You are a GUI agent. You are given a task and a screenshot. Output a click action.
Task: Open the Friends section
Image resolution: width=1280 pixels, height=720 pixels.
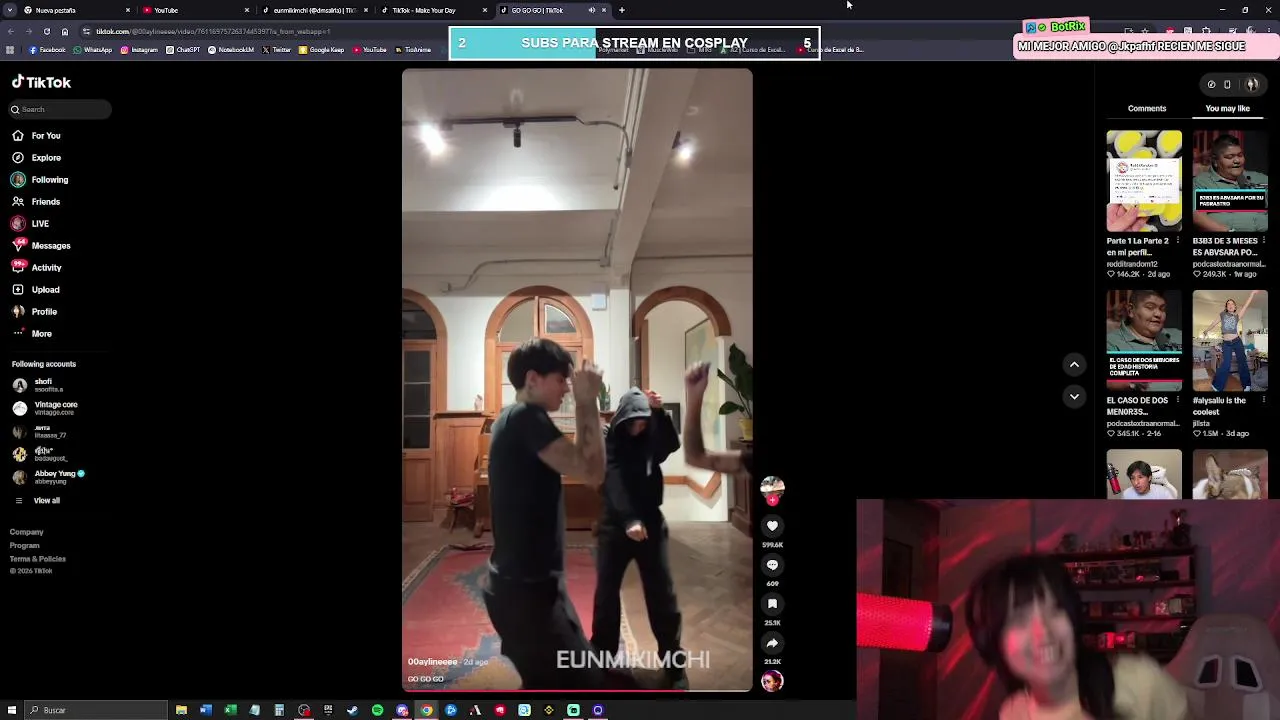click(x=36, y=202)
